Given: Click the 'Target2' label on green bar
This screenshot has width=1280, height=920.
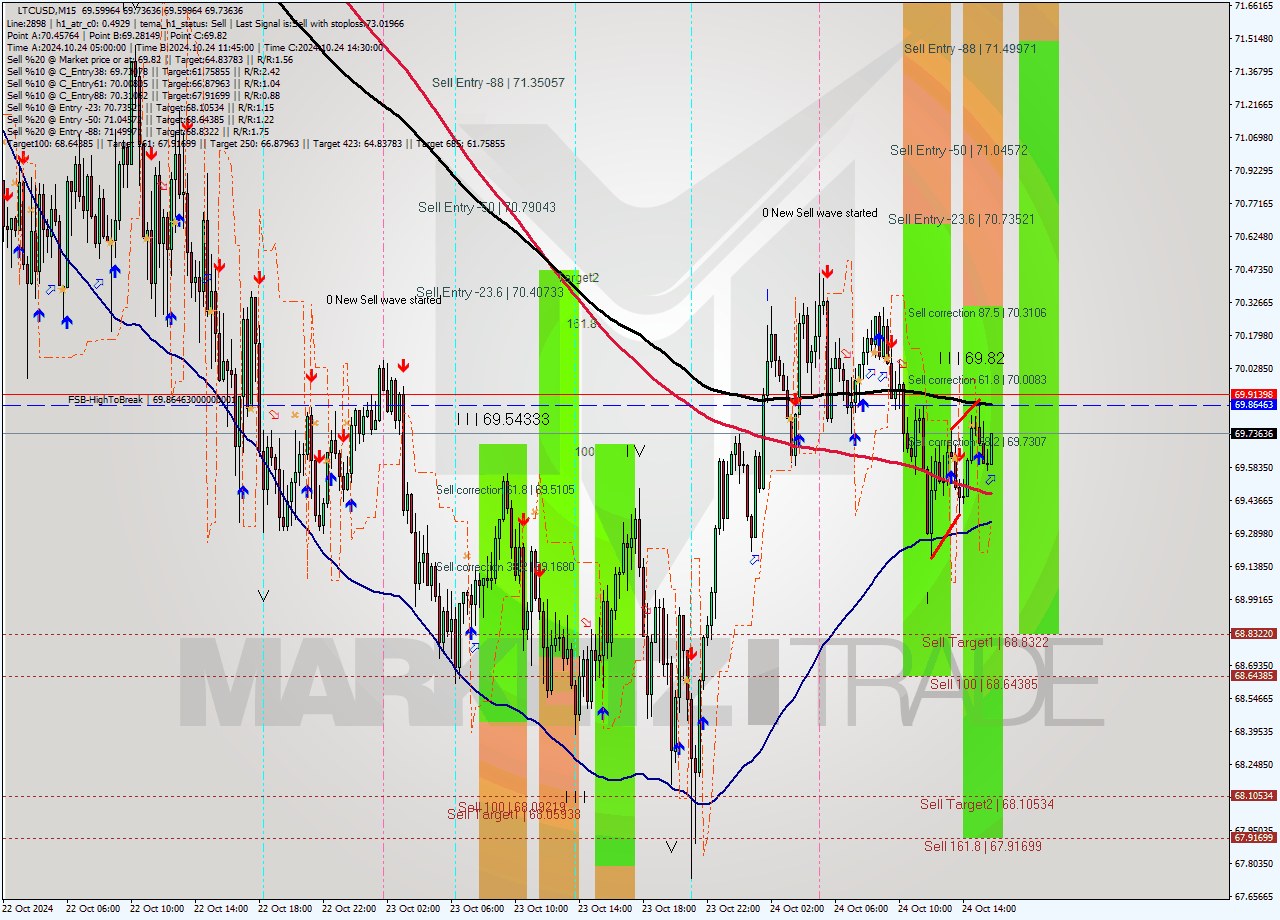Looking at the screenshot, I should 579,278.
